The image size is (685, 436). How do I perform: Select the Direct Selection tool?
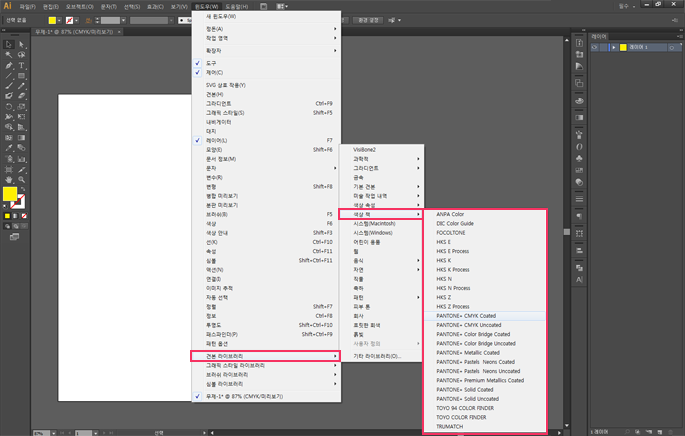tap(21, 45)
